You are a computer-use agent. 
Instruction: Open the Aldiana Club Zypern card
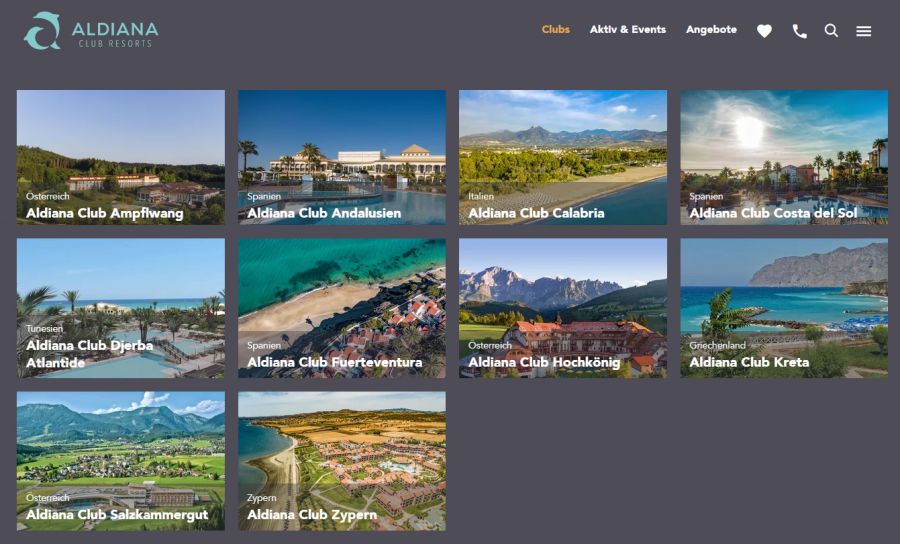click(x=342, y=461)
